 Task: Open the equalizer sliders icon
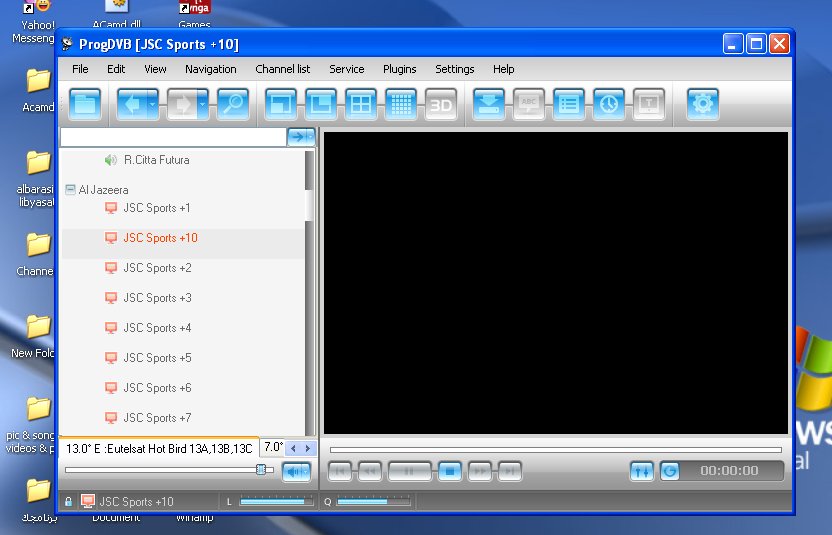[x=642, y=471]
